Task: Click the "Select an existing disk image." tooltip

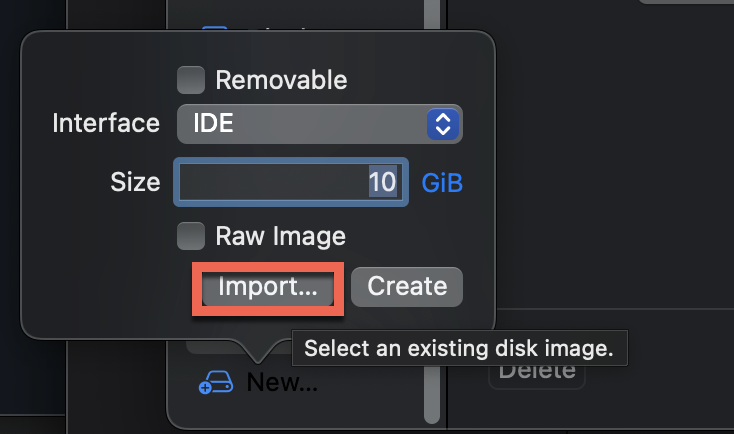Action: pyautogui.click(x=458, y=349)
